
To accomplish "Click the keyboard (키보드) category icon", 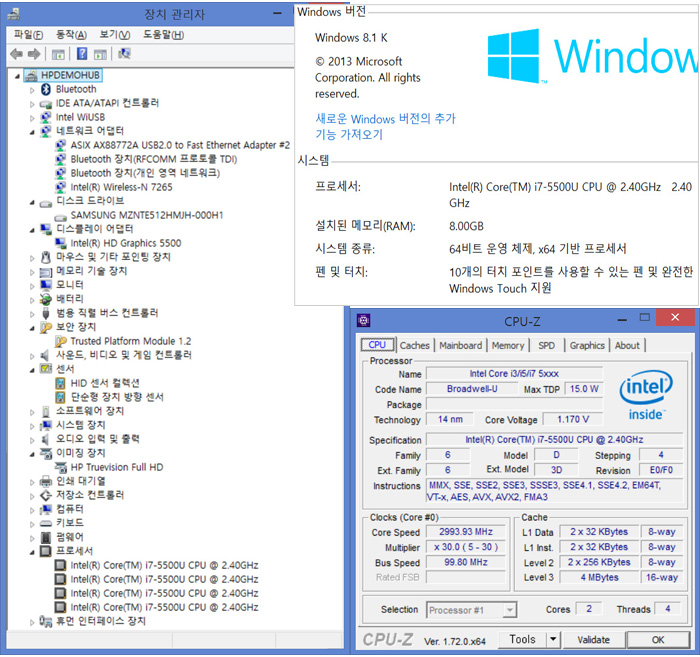I will (x=46, y=523).
